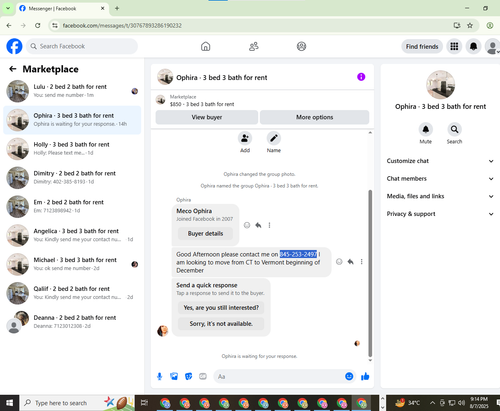
Task: Open Lulu 2 bed 2 bath conversation
Action: pyautogui.click(x=72, y=91)
